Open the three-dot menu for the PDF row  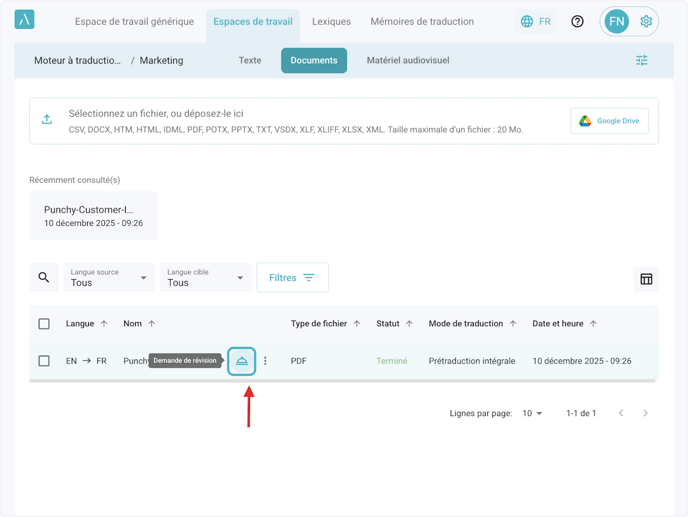pos(265,361)
